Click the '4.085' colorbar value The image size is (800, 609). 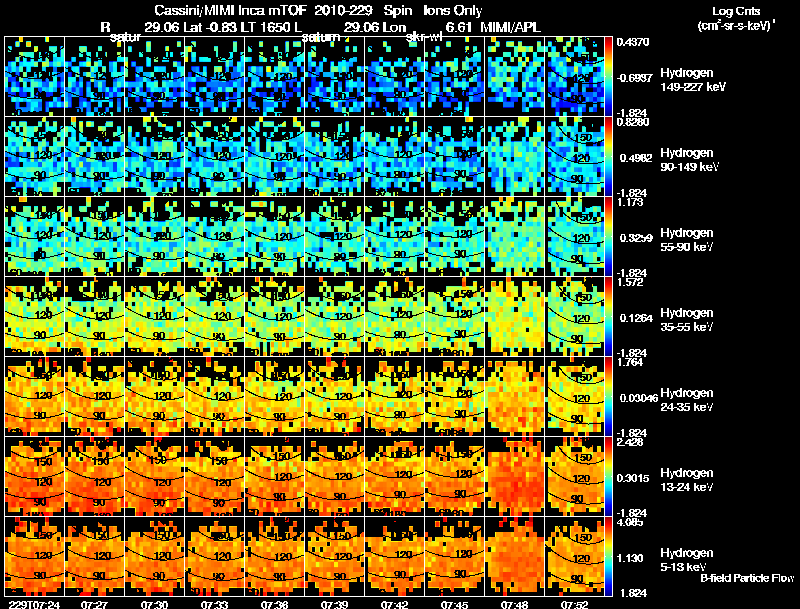pyautogui.click(x=630, y=522)
